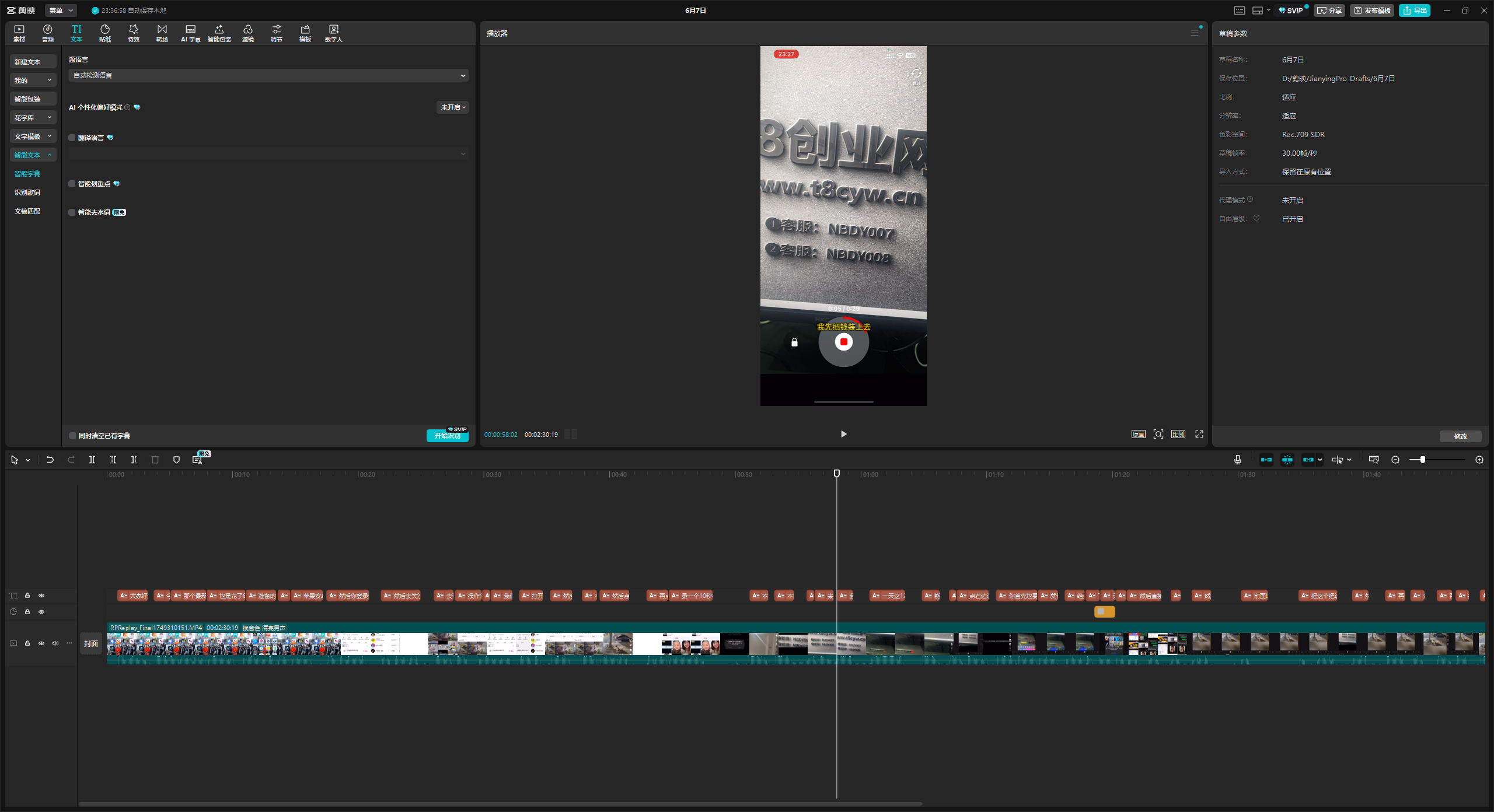Click the trim-left delete icon
1494x812 pixels.
coord(113,460)
